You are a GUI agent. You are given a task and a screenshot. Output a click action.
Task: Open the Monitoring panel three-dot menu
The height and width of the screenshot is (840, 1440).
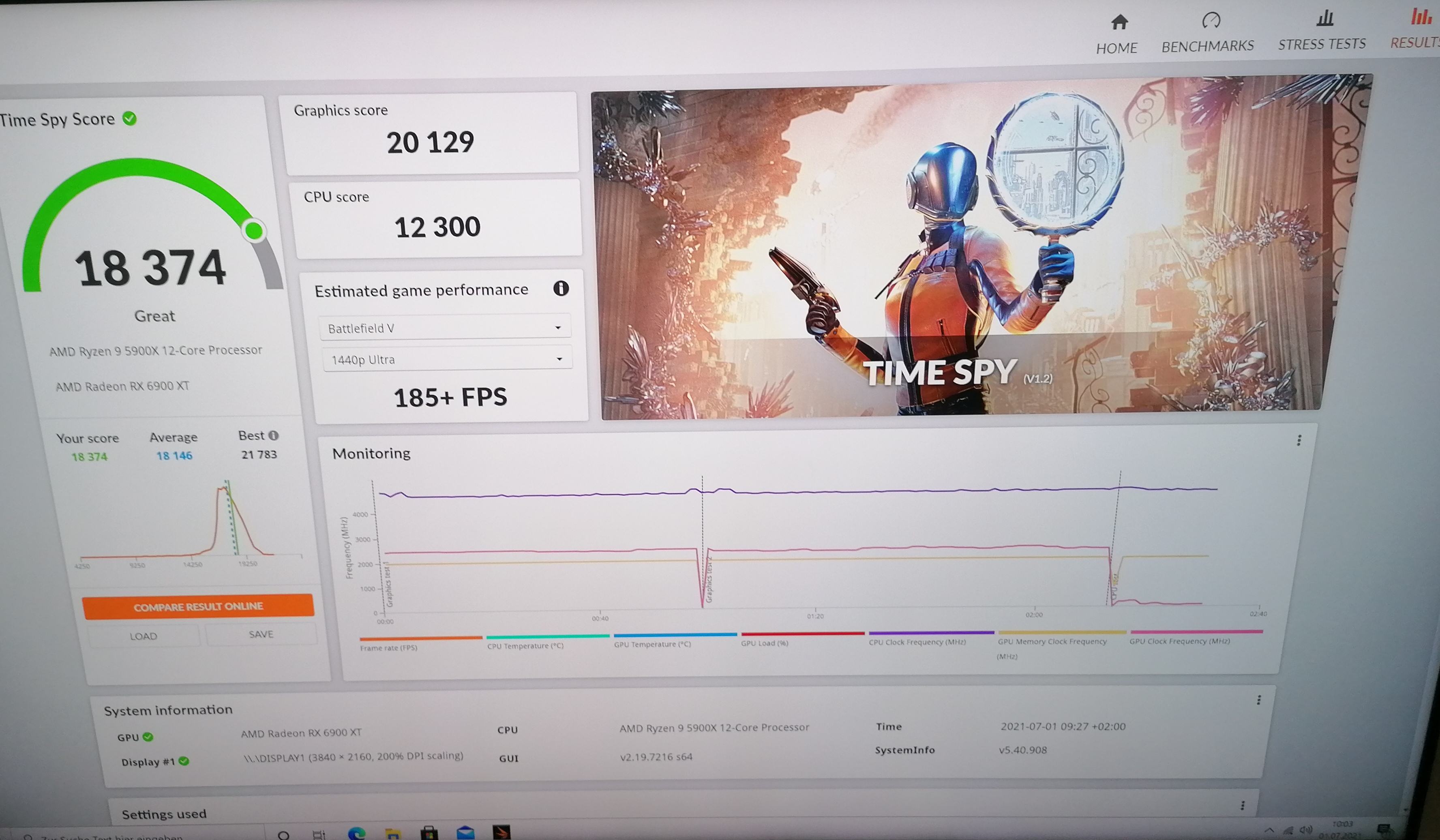[1299, 440]
